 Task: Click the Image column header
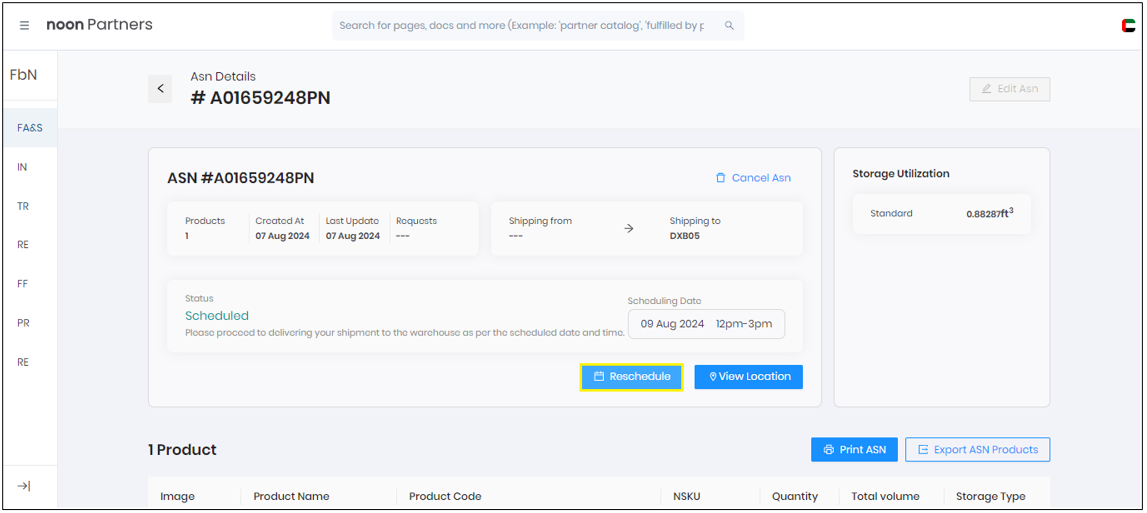point(178,496)
